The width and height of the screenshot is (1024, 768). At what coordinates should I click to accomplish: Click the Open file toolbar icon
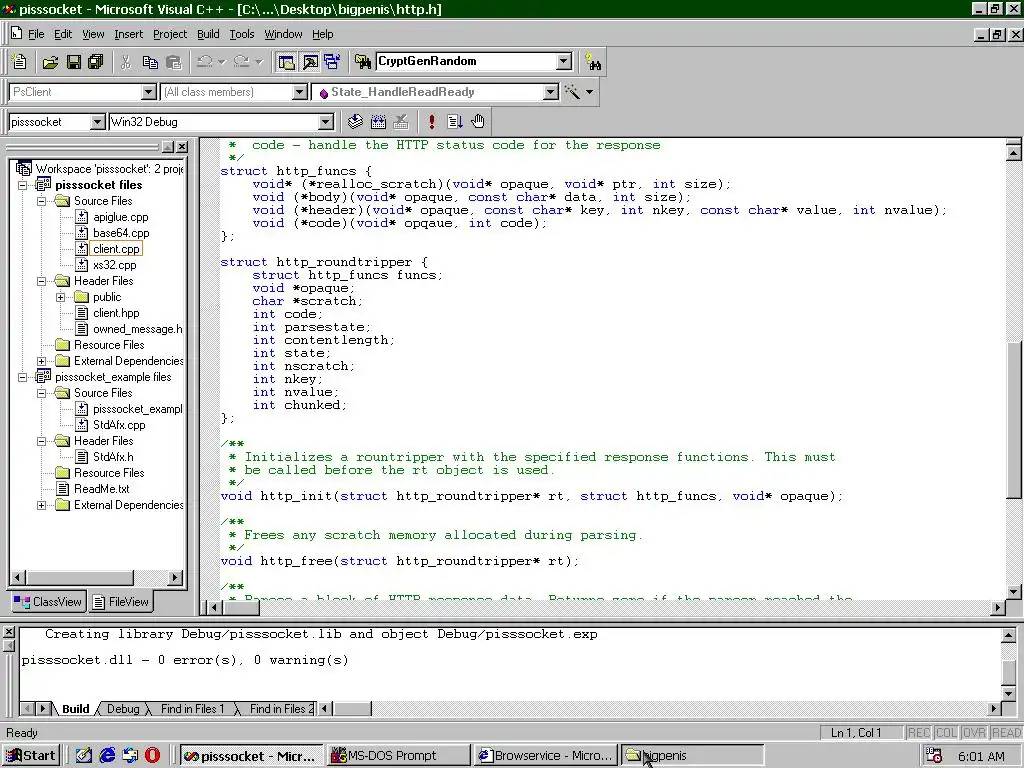[x=50, y=62]
